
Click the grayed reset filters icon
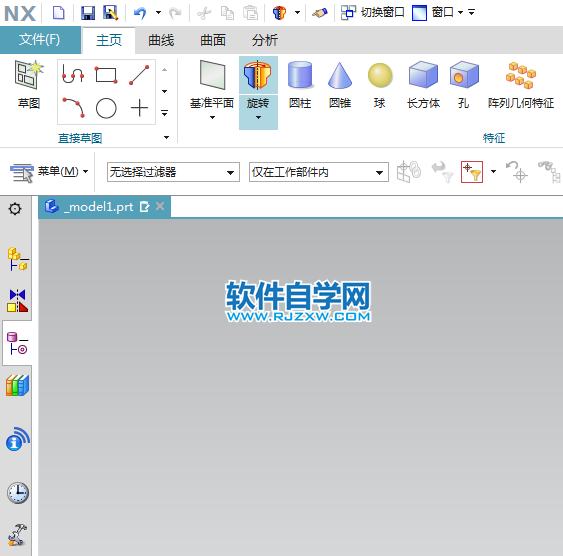(442, 172)
